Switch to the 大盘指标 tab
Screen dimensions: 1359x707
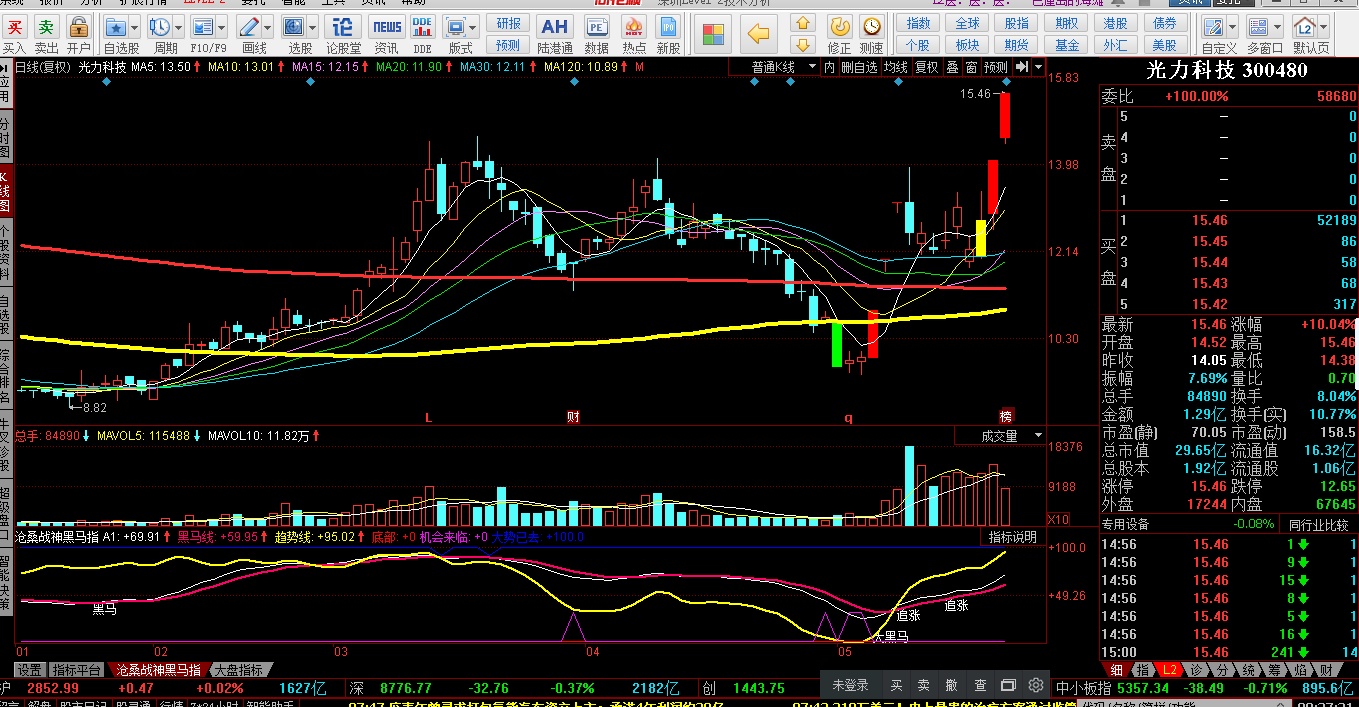coord(238,670)
